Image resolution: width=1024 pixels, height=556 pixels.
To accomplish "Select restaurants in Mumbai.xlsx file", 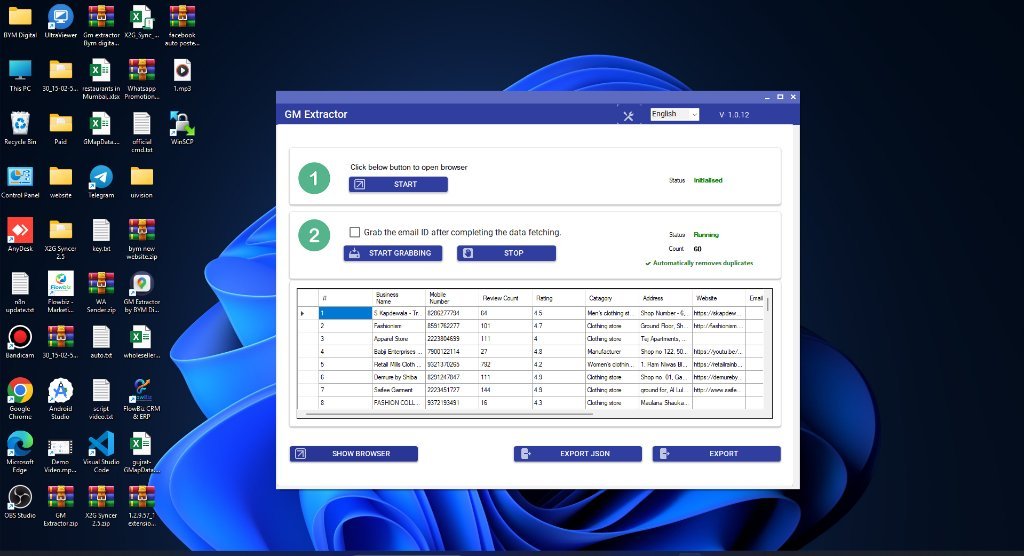I will (x=101, y=80).
